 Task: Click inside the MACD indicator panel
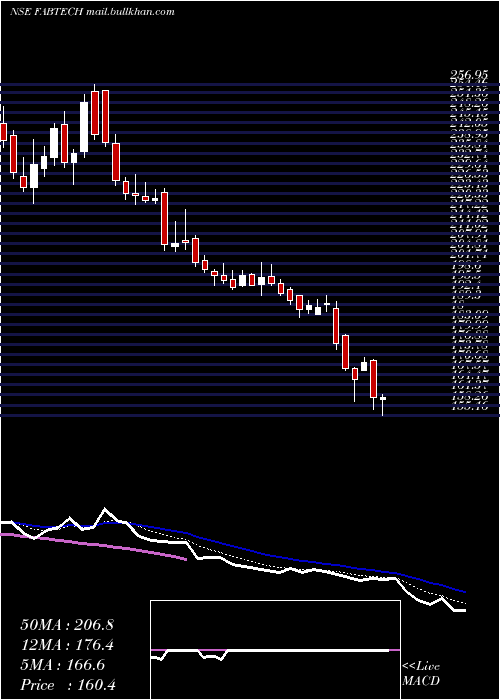pos(275,650)
